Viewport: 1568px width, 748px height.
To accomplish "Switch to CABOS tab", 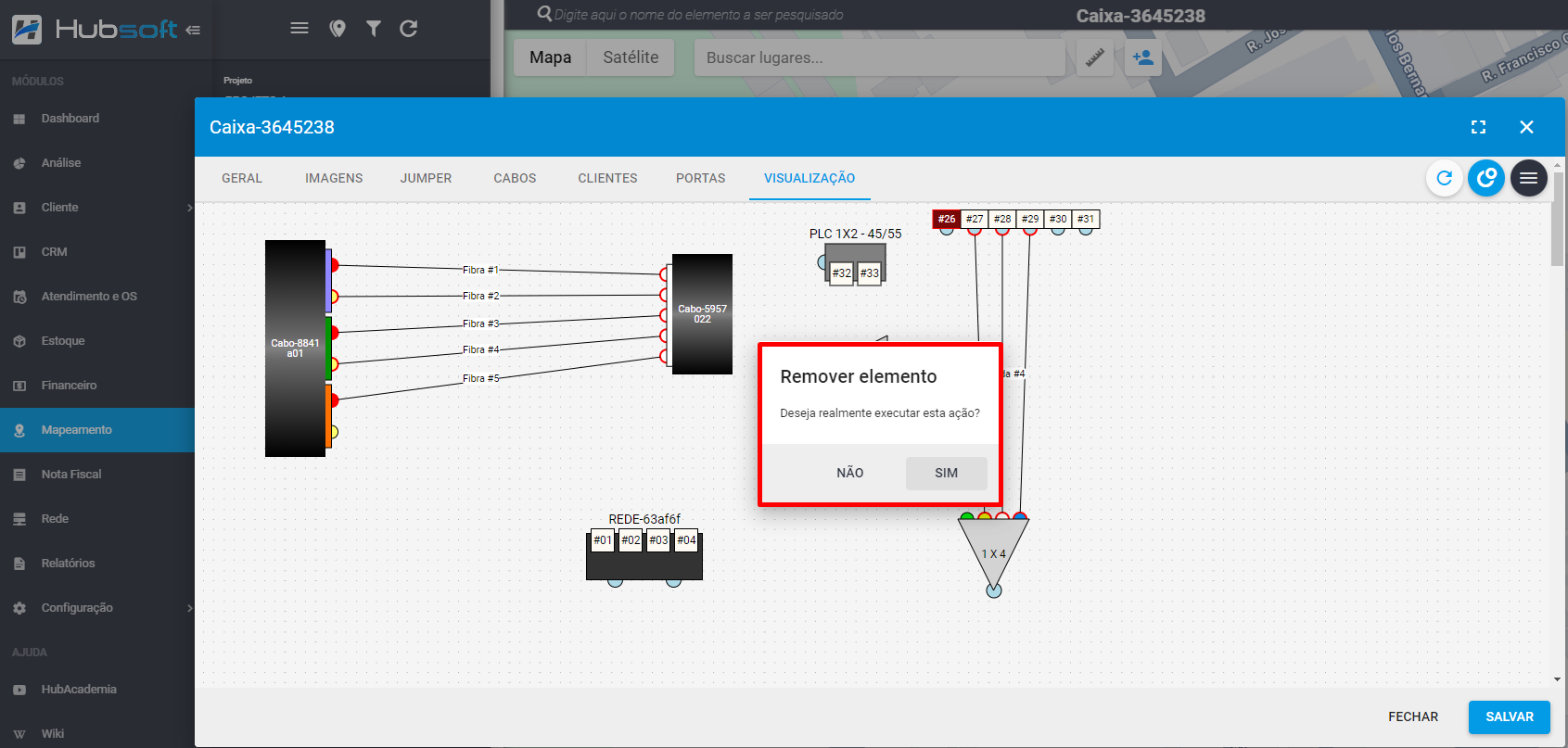I will [x=515, y=178].
